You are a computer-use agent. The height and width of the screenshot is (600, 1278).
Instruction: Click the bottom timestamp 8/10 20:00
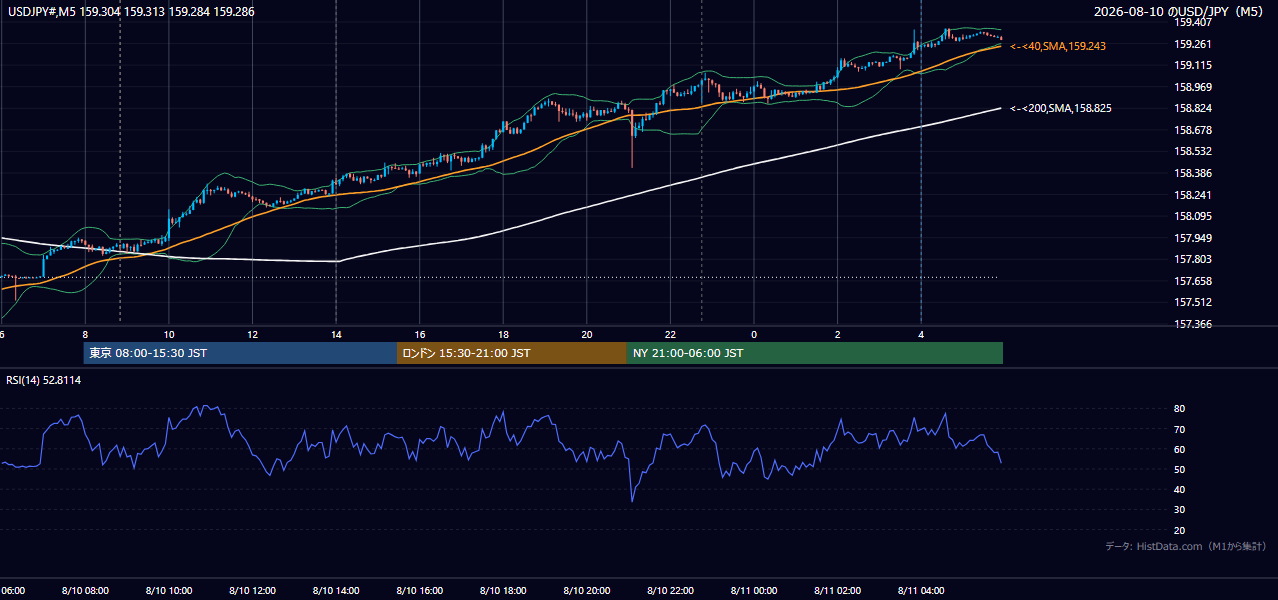click(x=587, y=591)
